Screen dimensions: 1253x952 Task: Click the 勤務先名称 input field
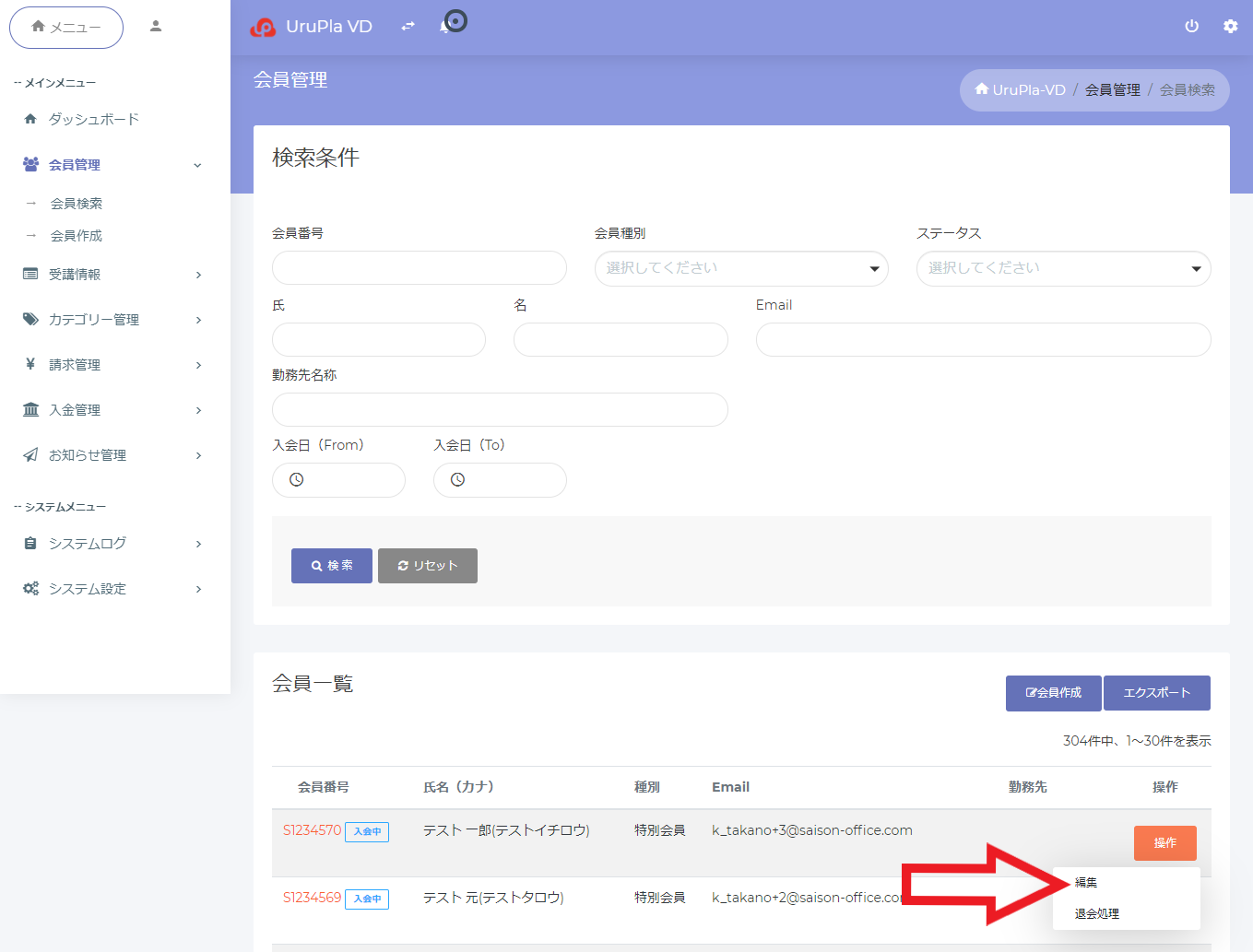pyautogui.click(x=500, y=410)
